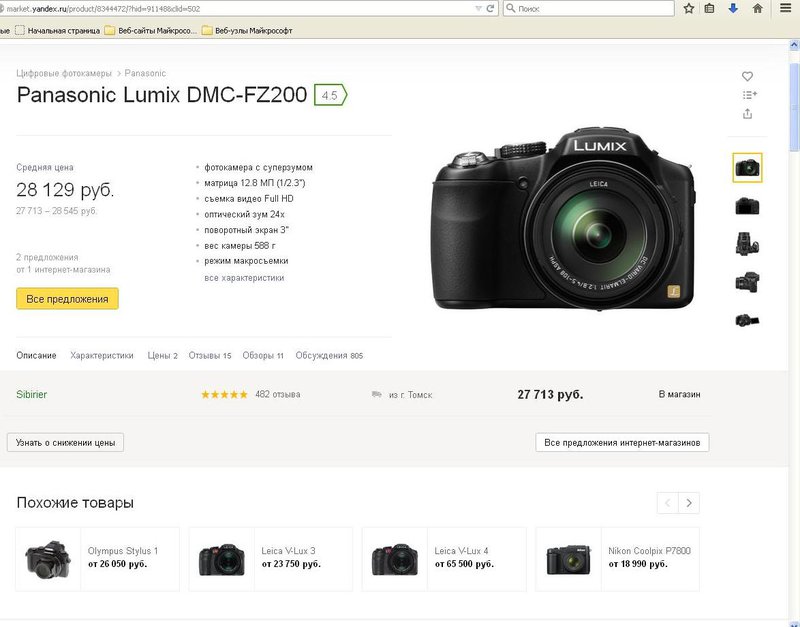Viewport: 800px width, 627px height.
Task: Open the URL history dropdown arrow
Action: (475, 9)
